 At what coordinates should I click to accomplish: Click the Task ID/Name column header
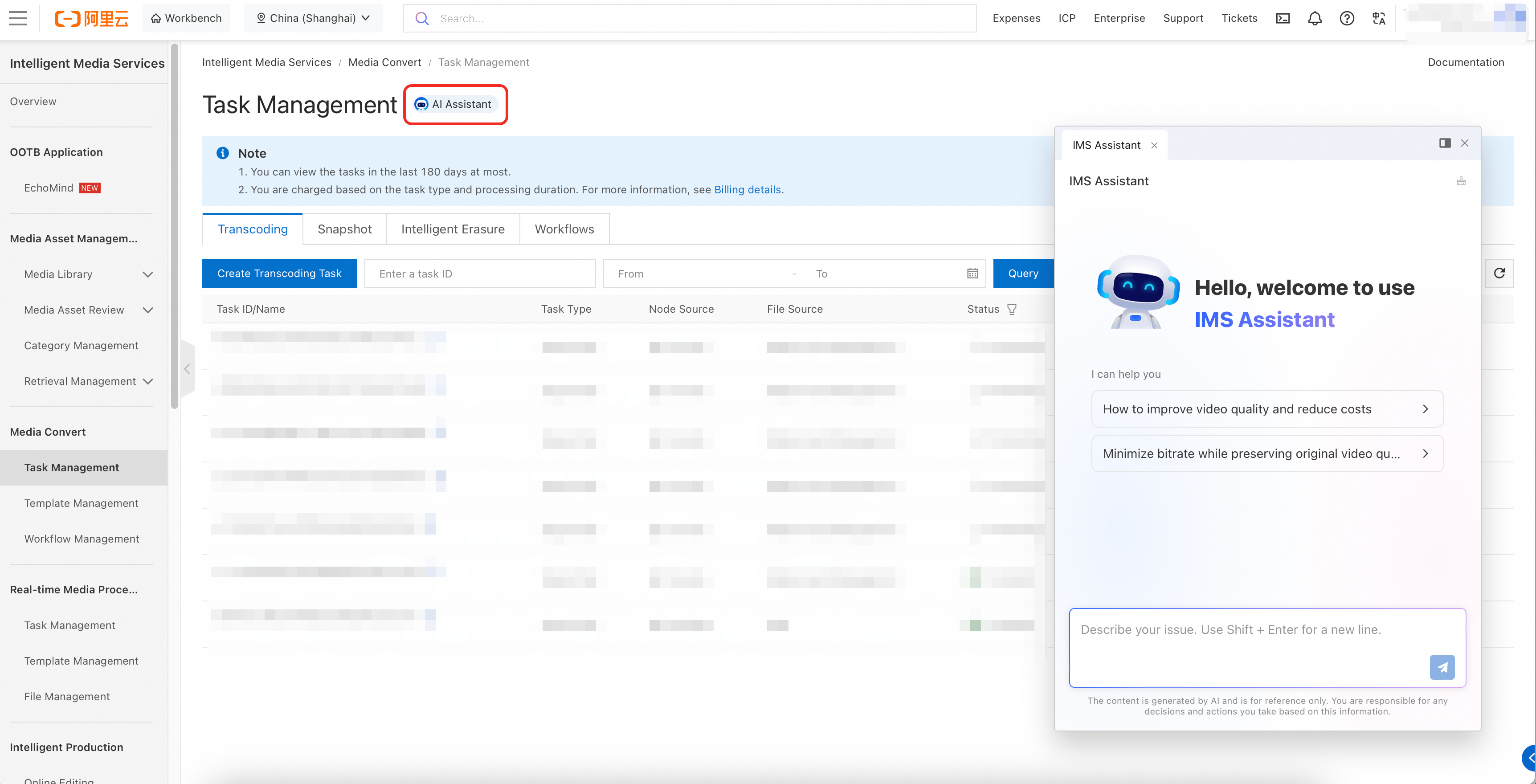[250, 309]
